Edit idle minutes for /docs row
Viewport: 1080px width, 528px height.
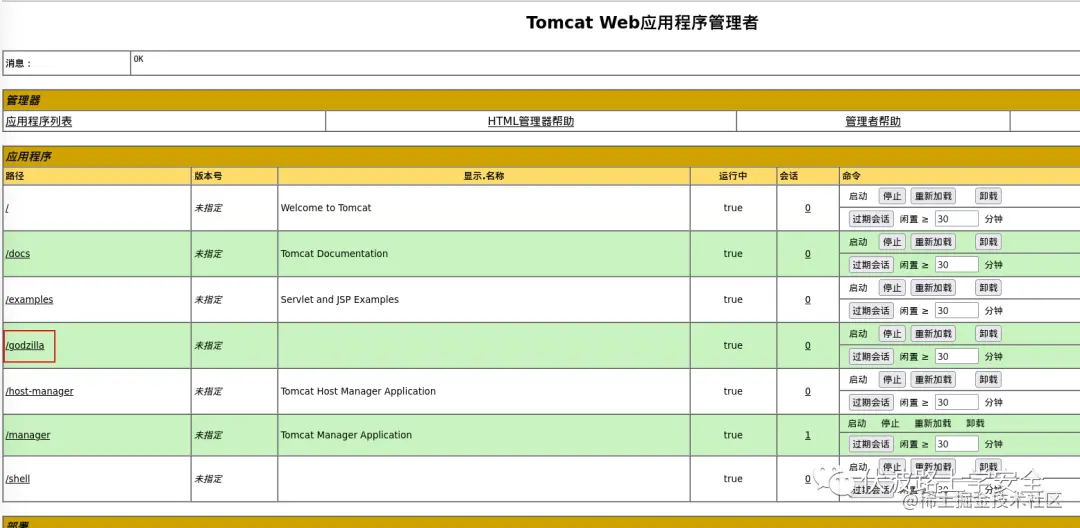click(x=957, y=265)
